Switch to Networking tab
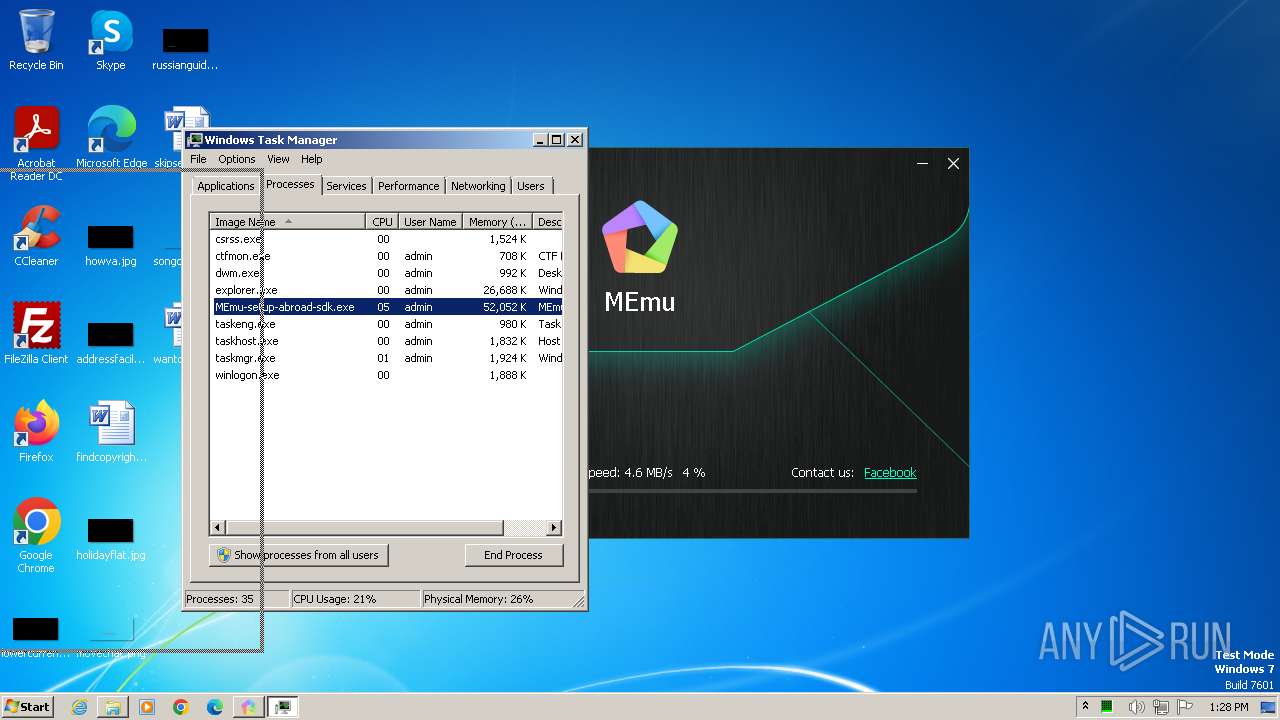Image resolution: width=1280 pixels, height=720 pixels. pos(478,186)
